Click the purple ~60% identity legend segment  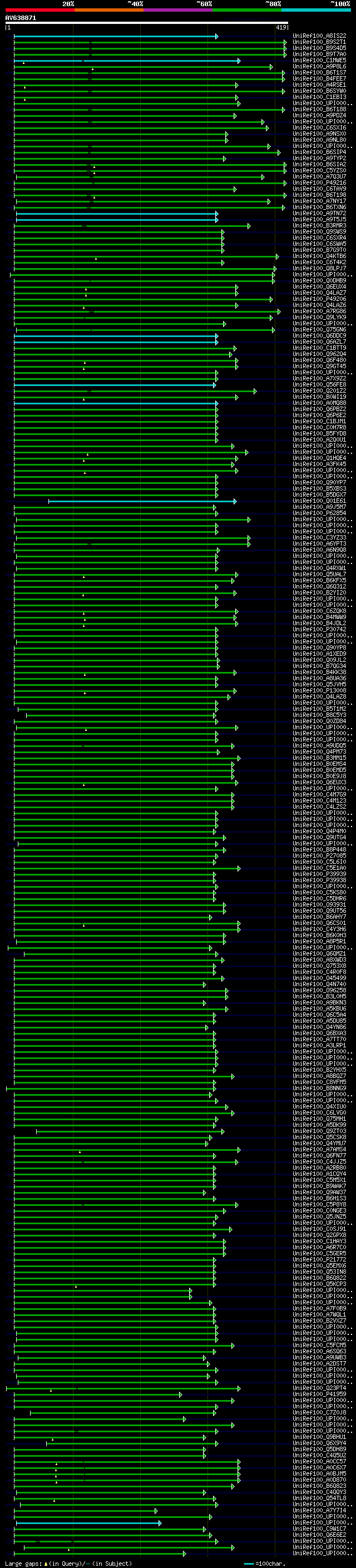point(177,10)
